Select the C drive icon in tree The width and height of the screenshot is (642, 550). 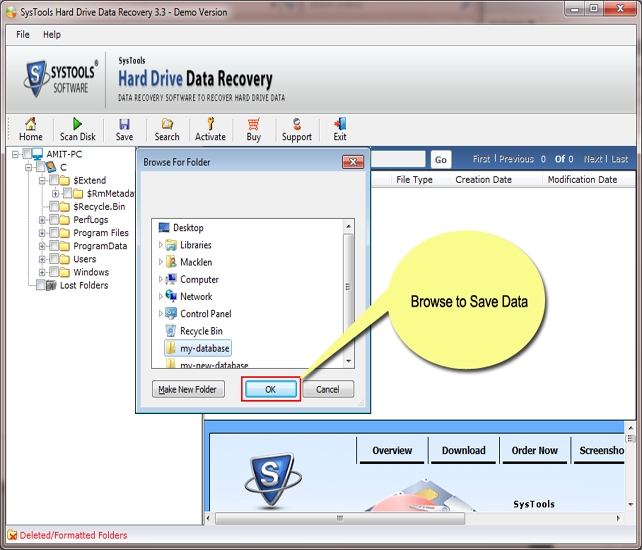[x=51, y=167]
